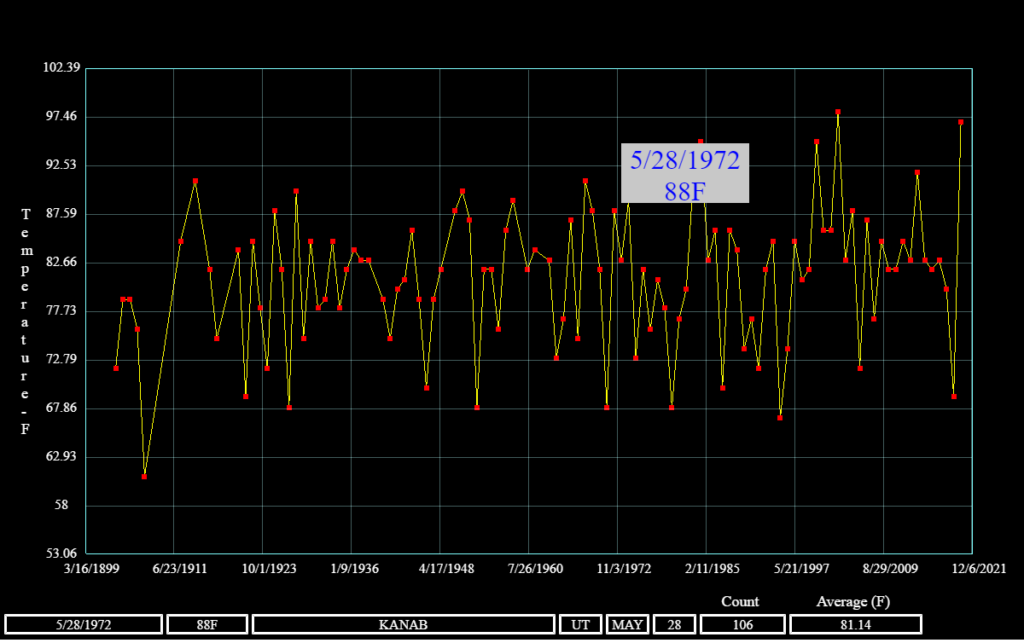Click the Count label
This screenshot has width=1024, height=643.
[x=740, y=601]
